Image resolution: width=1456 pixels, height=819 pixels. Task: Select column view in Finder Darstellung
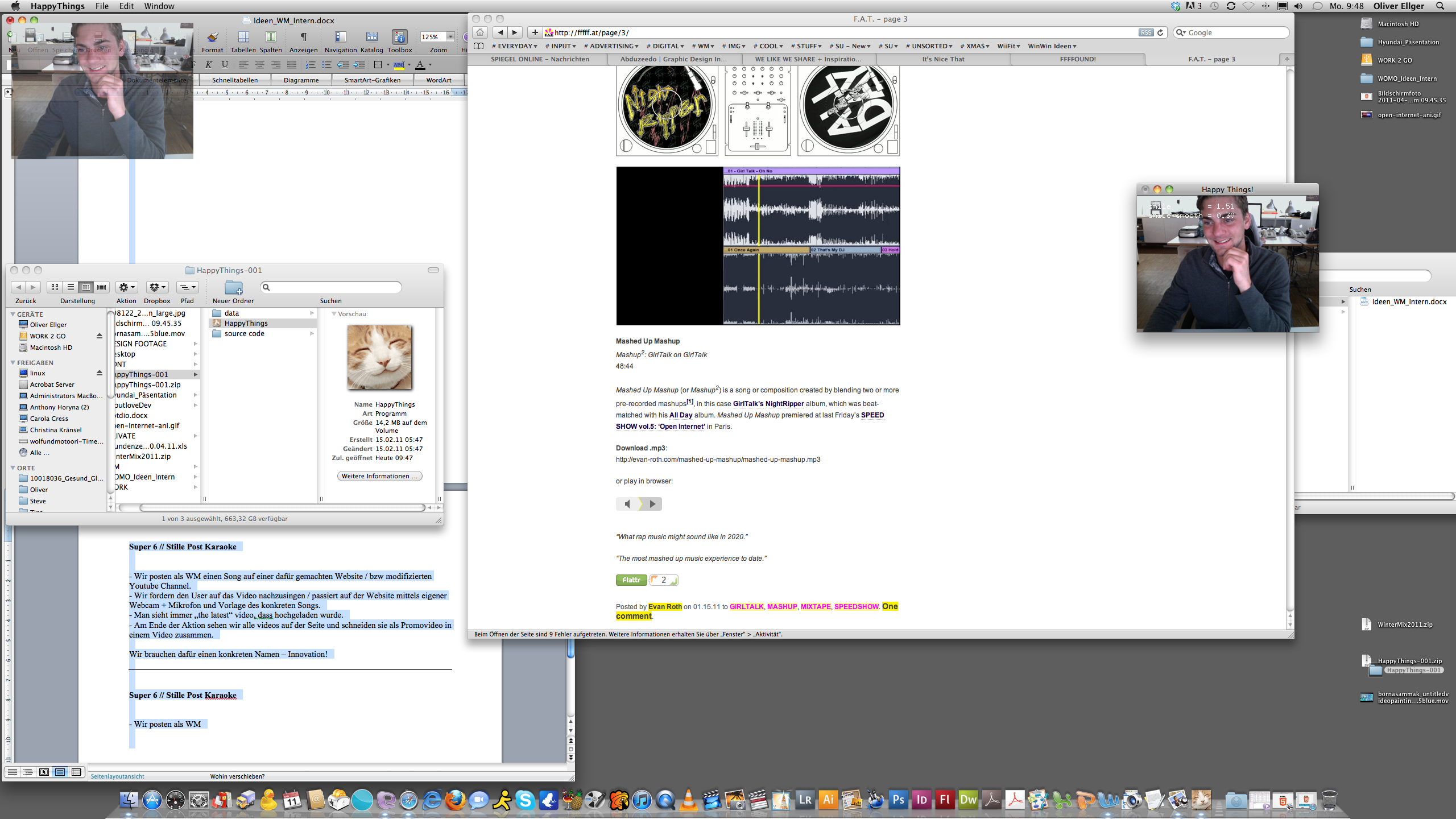(x=86, y=287)
